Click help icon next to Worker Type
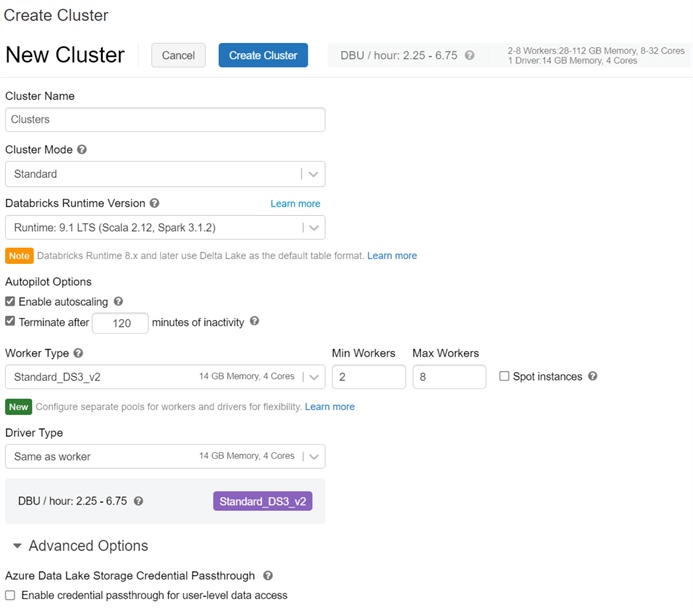This screenshot has width=693, height=608. pos(78,353)
